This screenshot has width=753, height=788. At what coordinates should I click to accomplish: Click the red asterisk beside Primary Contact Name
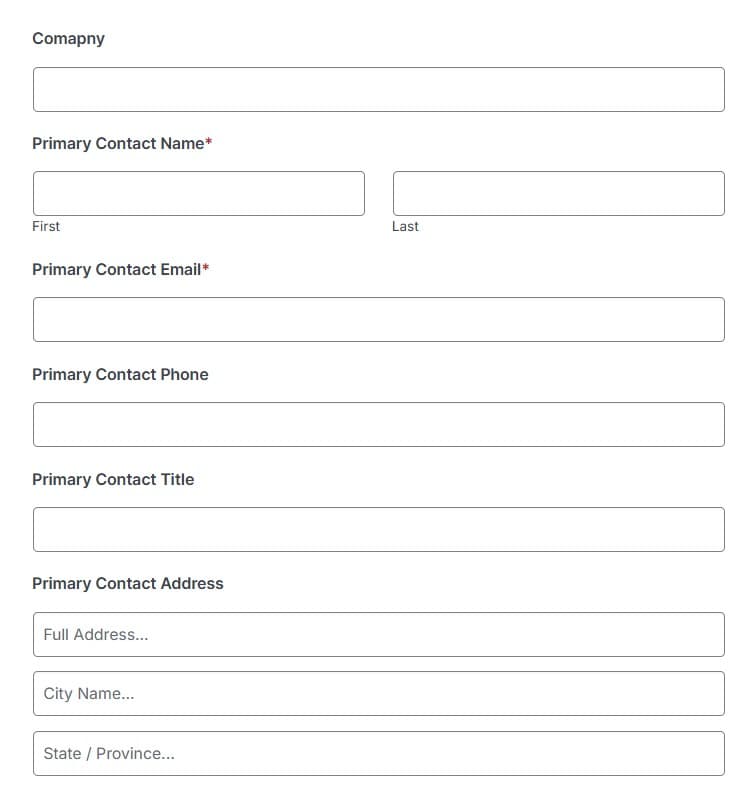point(209,142)
